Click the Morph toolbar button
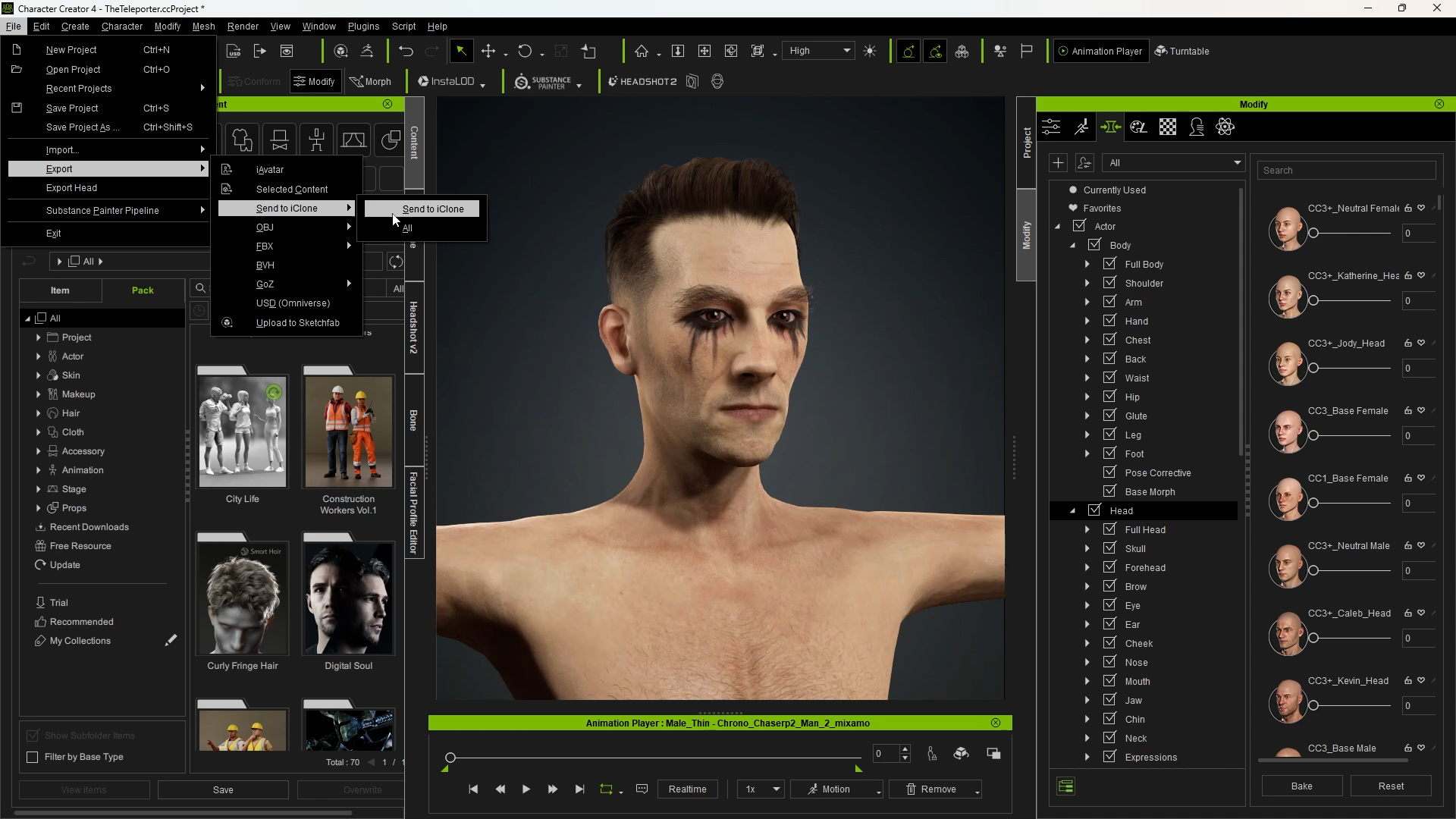Image resolution: width=1456 pixels, height=819 pixels. 370,81
